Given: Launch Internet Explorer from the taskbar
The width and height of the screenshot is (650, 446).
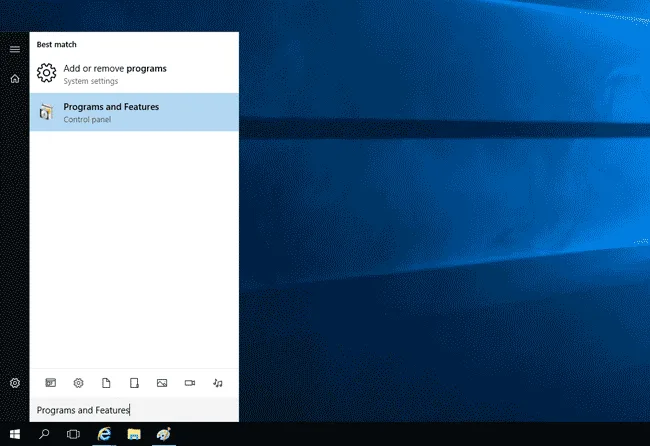Looking at the screenshot, I should tap(103, 435).
